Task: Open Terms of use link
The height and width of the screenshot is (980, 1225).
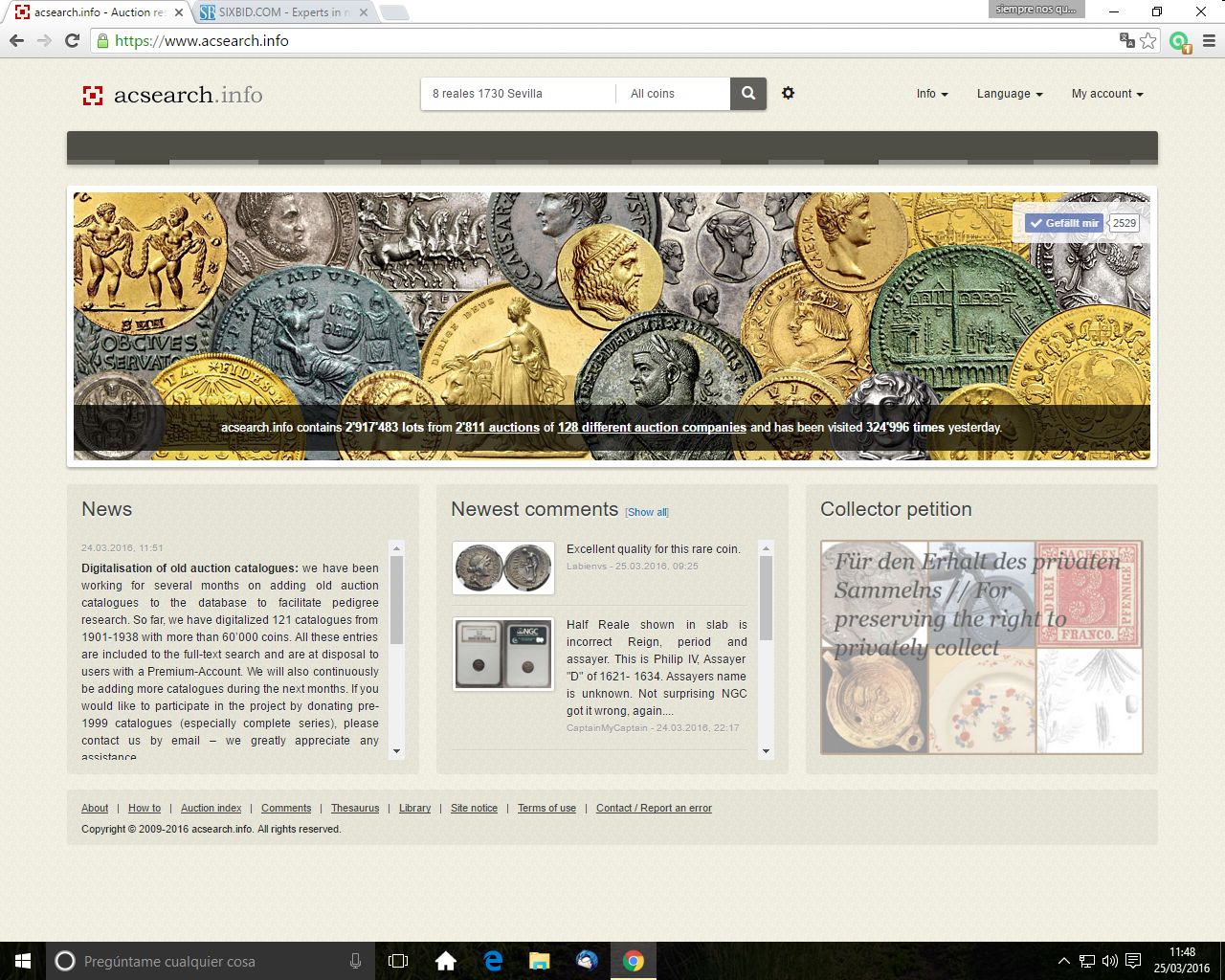Action: click(x=546, y=808)
